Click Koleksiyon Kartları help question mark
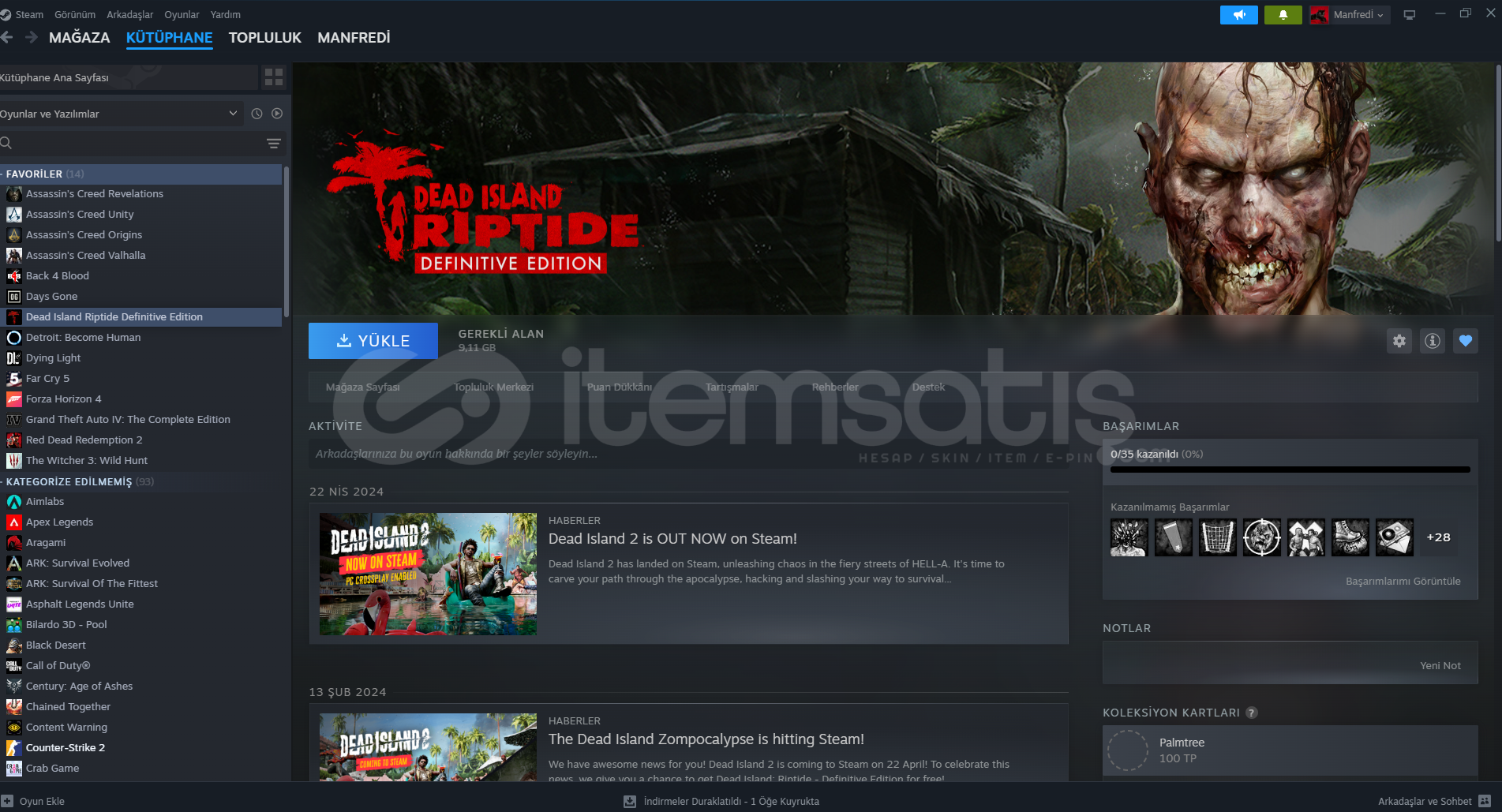 [x=1252, y=713]
